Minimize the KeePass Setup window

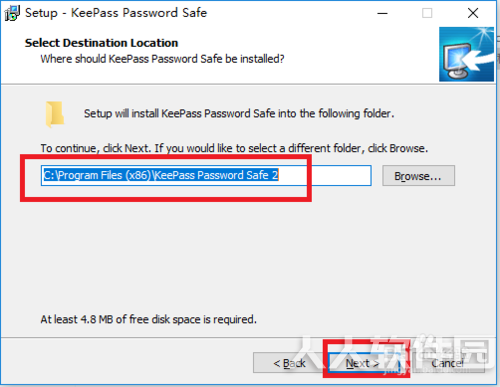[x=382, y=13]
